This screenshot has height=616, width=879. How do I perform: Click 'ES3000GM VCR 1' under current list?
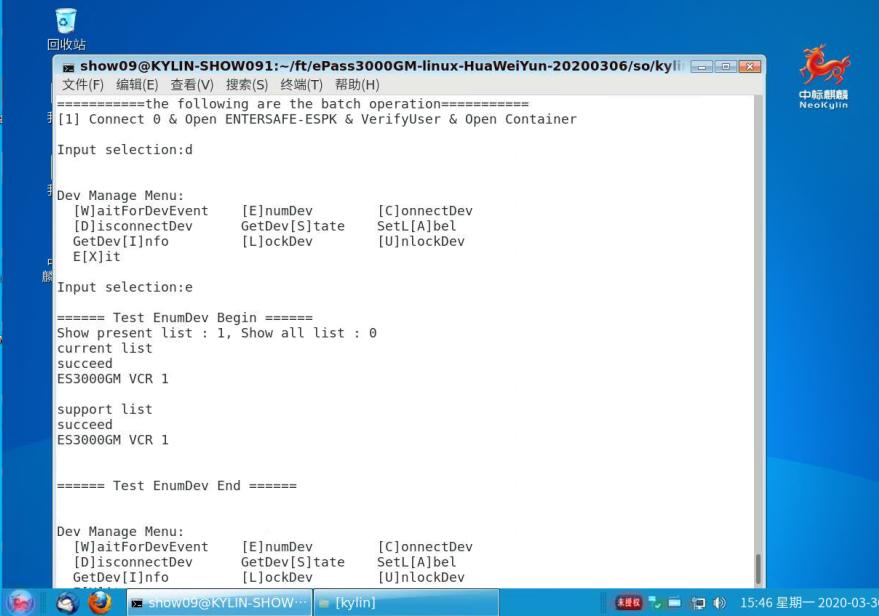[112, 379]
